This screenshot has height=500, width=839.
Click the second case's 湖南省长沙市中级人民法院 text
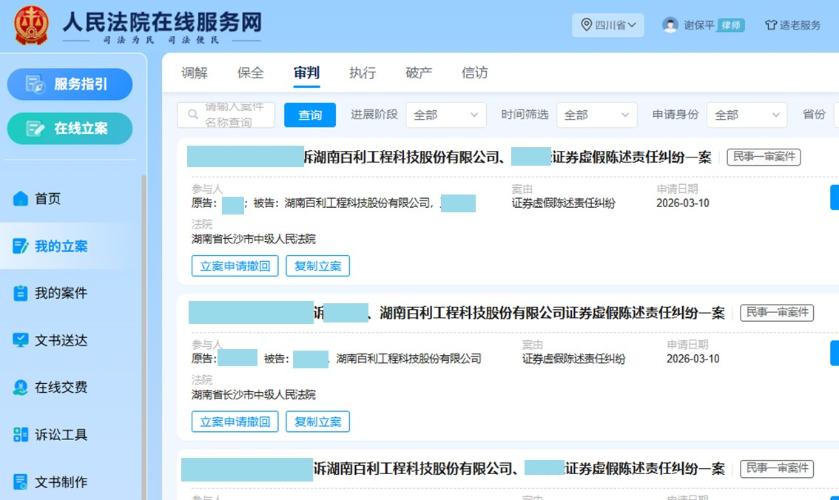pyautogui.click(x=254, y=395)
